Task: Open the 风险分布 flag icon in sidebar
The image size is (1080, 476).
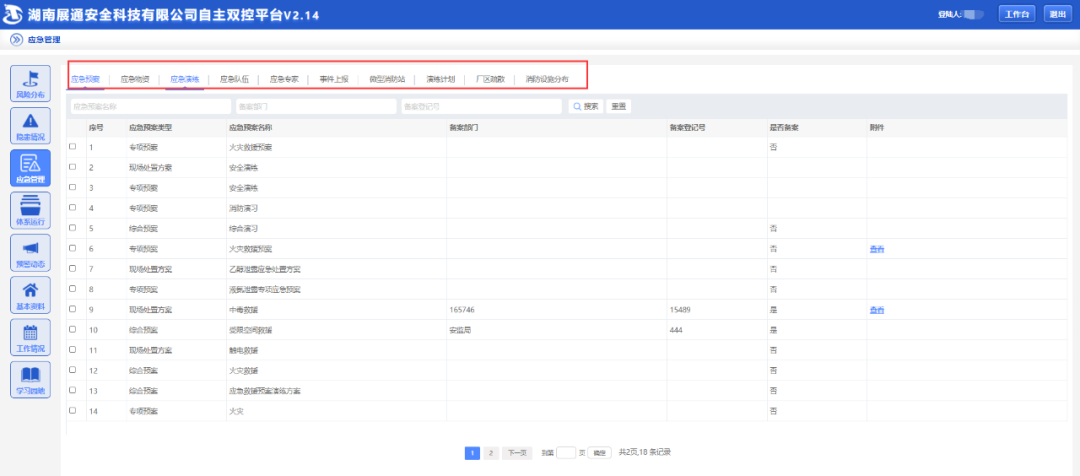Action: (30, 83)
